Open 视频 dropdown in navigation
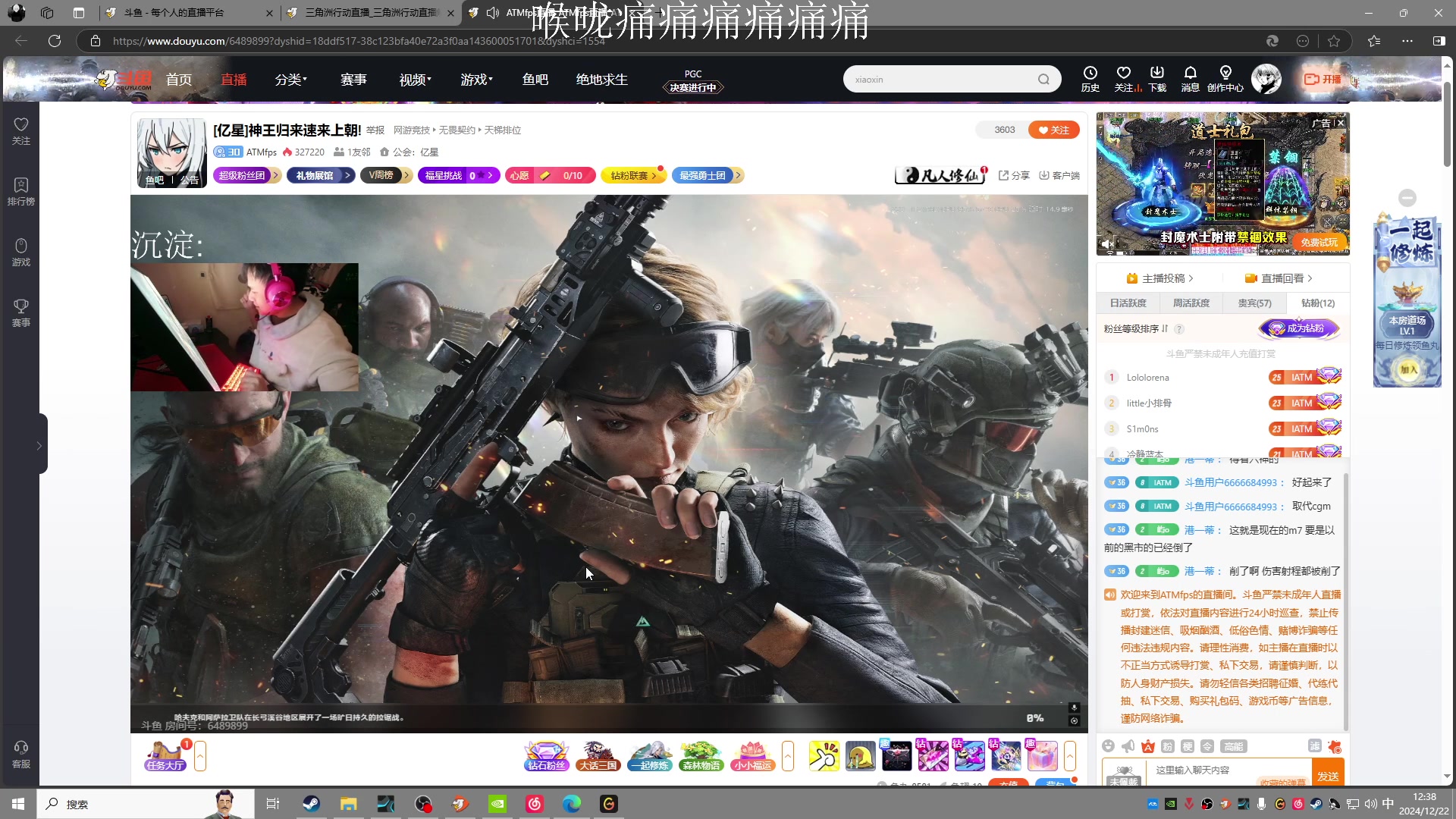This screenshot has height=819, width=1456. pyautogui.click(x=416, y=80)
